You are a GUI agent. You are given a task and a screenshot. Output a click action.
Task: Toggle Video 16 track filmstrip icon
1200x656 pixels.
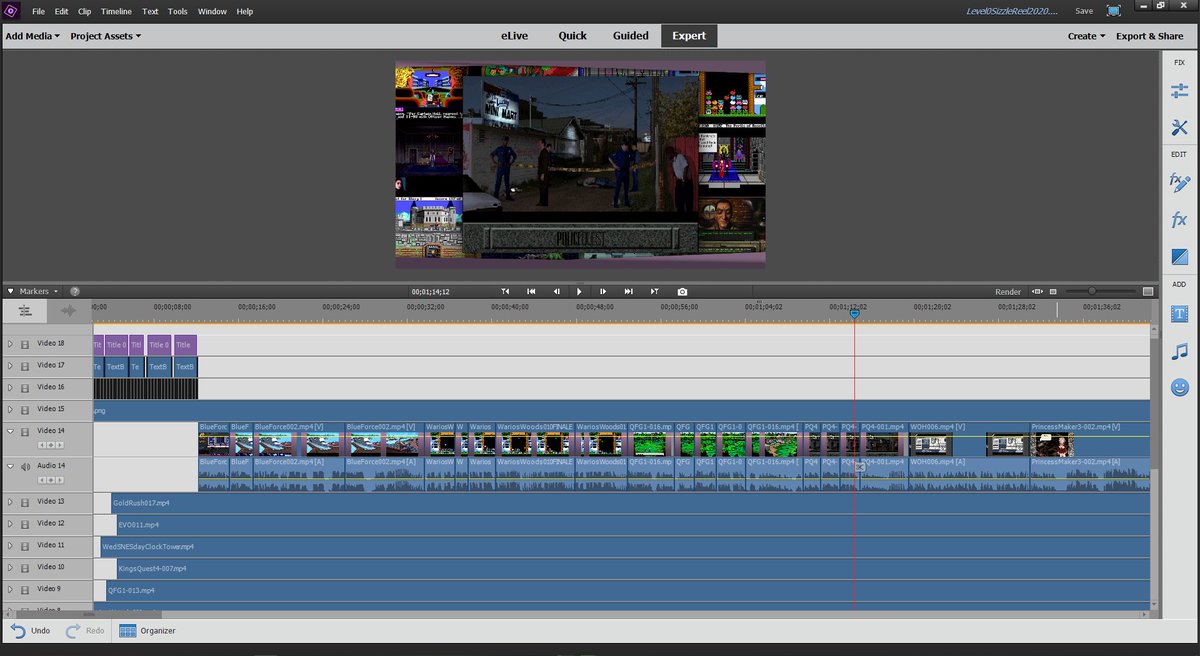(25, 388)
